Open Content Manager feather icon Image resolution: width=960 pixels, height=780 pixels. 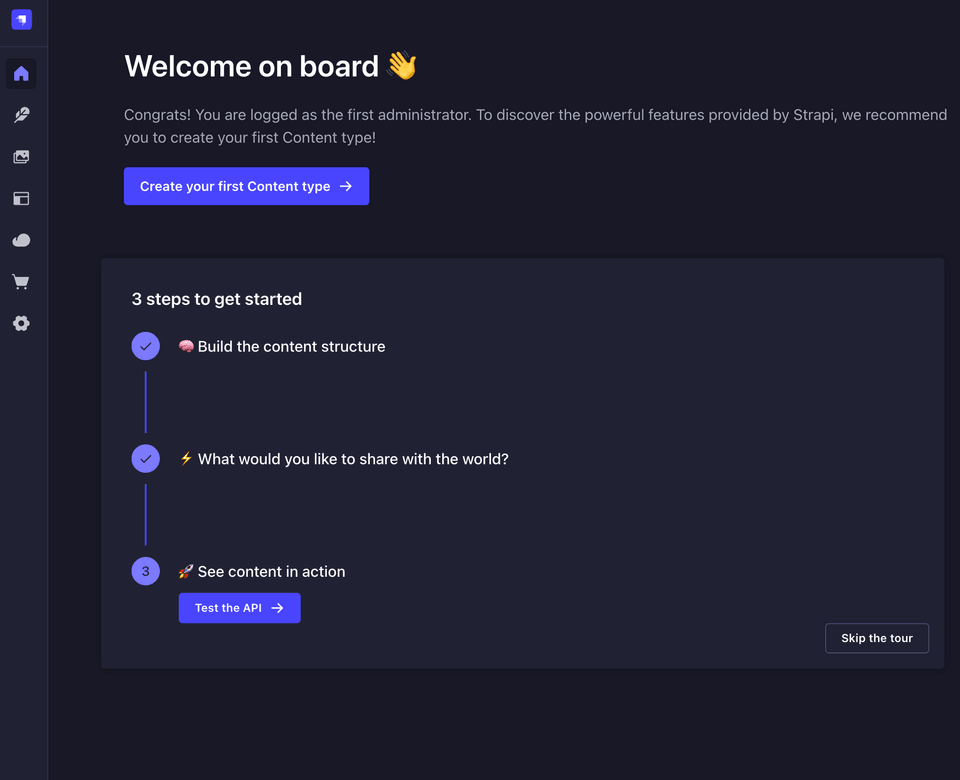point(21,116)
